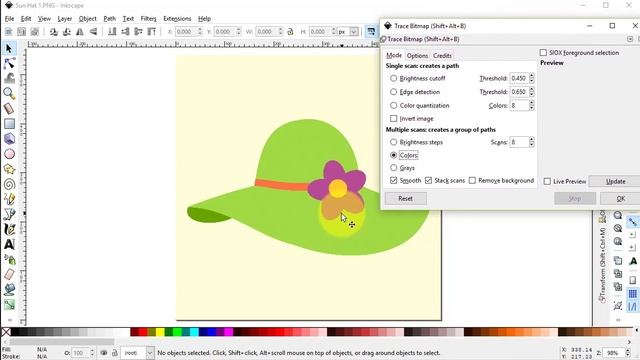Select the Spiral tool
Image resolution: width=640 pixels, height=360 pixels.
point(9,184)
